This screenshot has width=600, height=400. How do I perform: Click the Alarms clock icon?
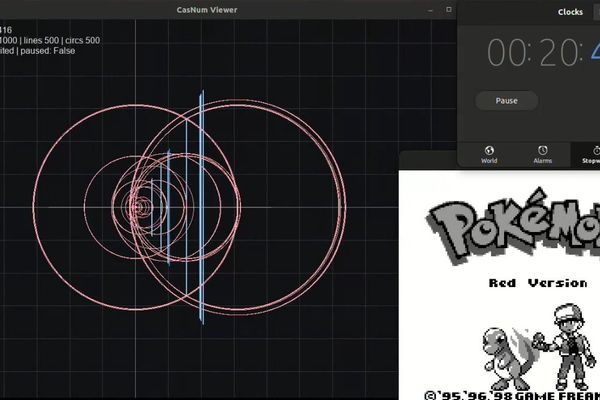[543, 150]
